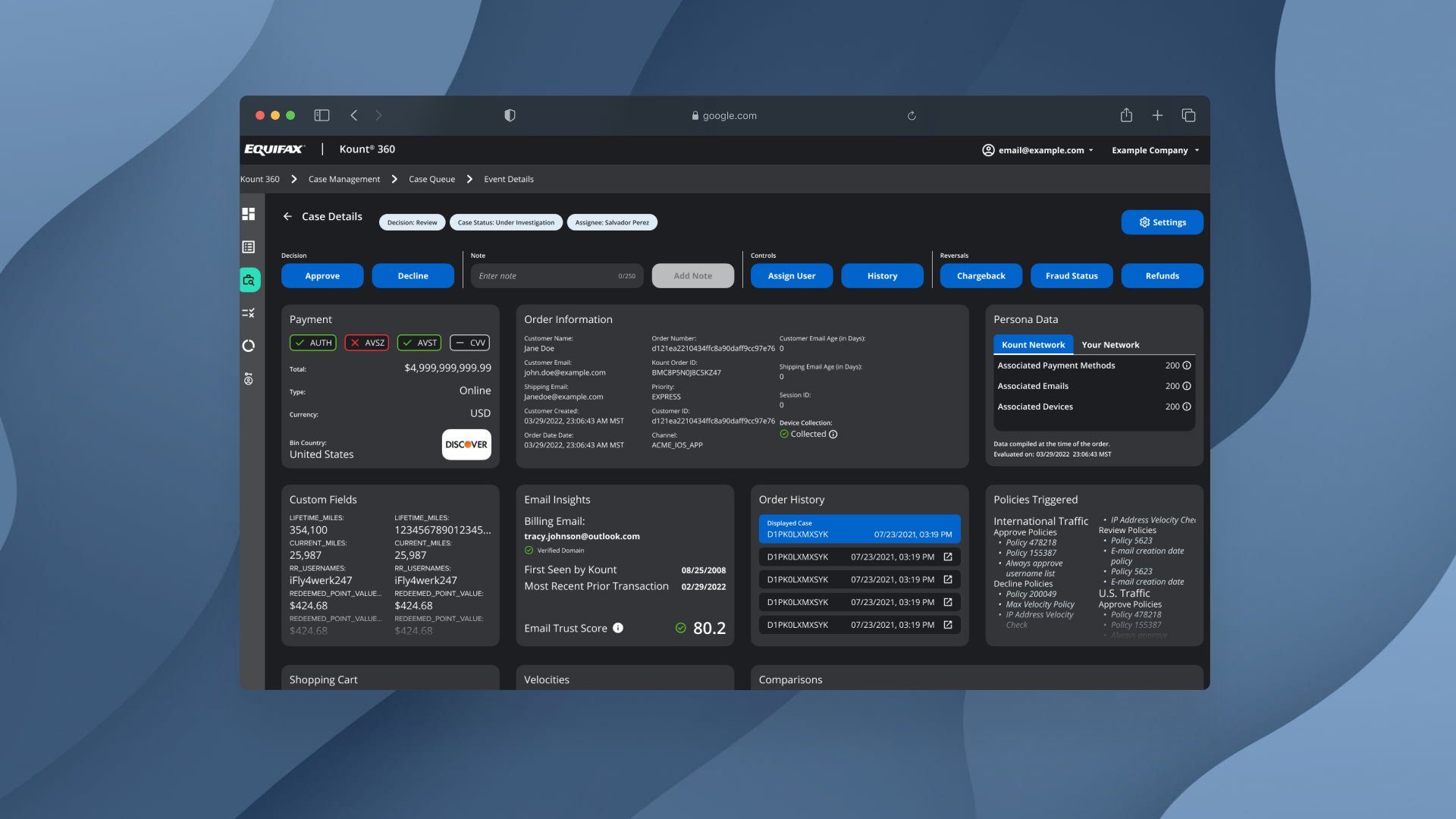
Task: Click the Email Trust Score value 80.2
Action: (709, 628)
